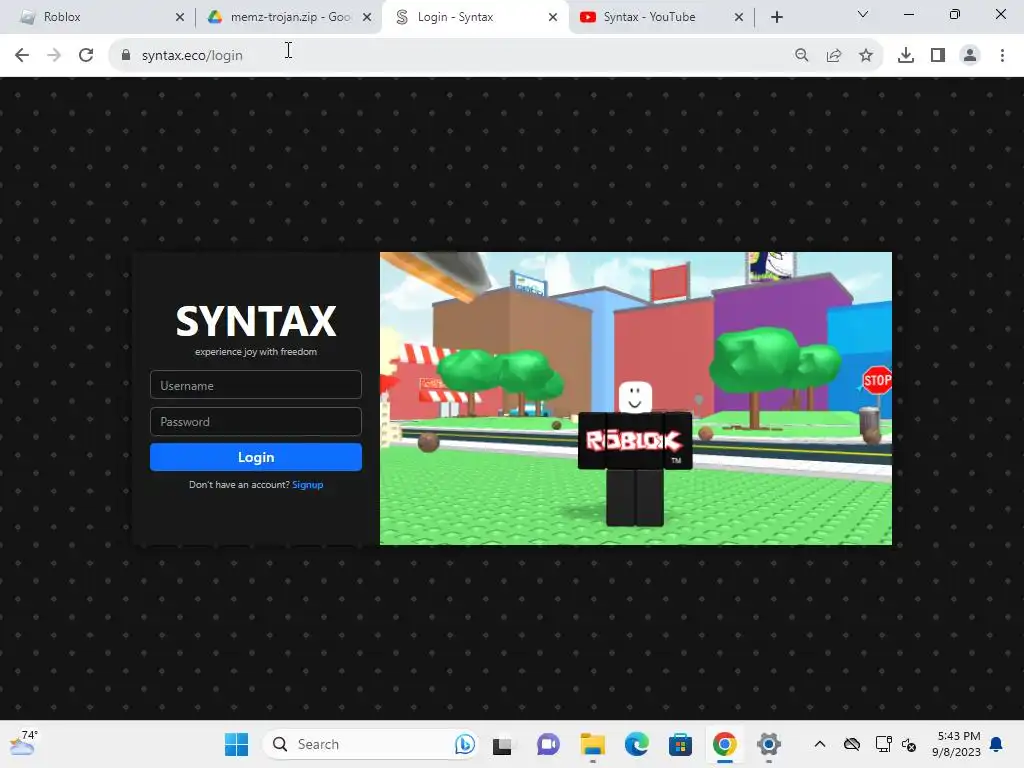Open the weather widget showing 74°
Image resolution: width=1024 pixels, height=768 pixels.
(x=24, y=743)
